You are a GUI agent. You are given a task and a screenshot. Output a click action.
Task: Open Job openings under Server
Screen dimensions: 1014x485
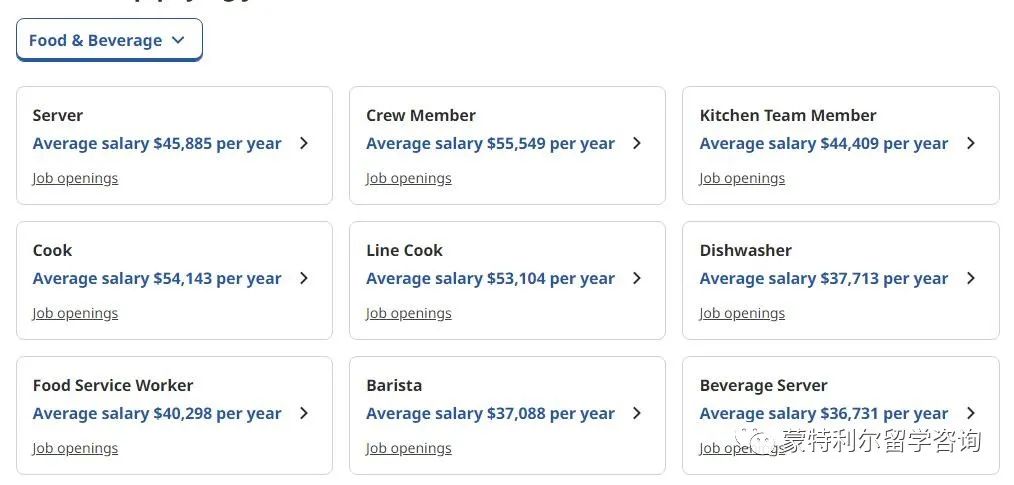[75, 178]
